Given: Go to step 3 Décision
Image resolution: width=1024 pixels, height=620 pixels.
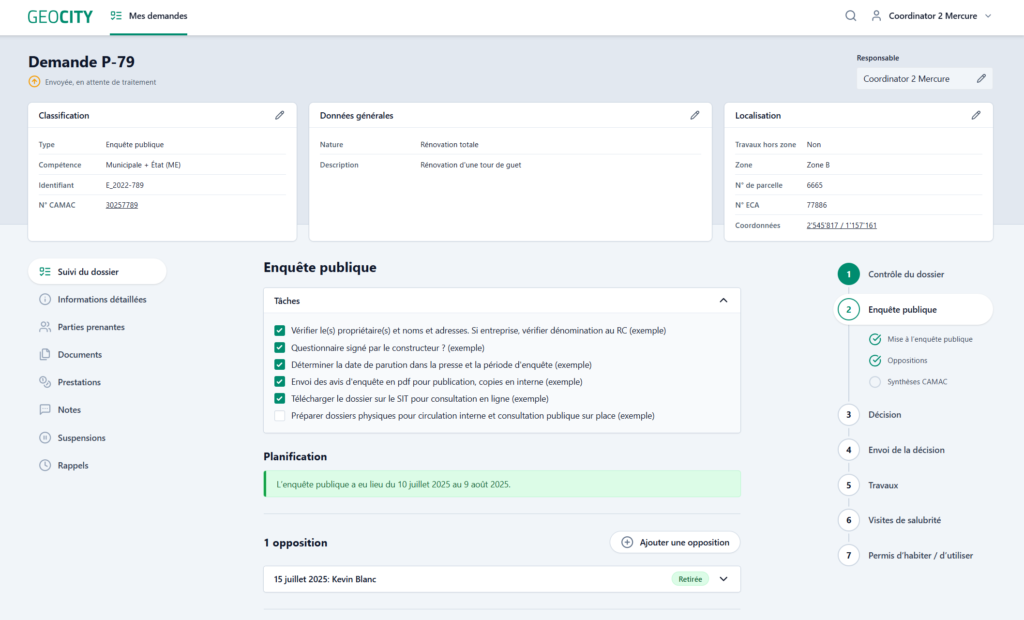Looking at the screenshot, I should [x=884, y=414].
